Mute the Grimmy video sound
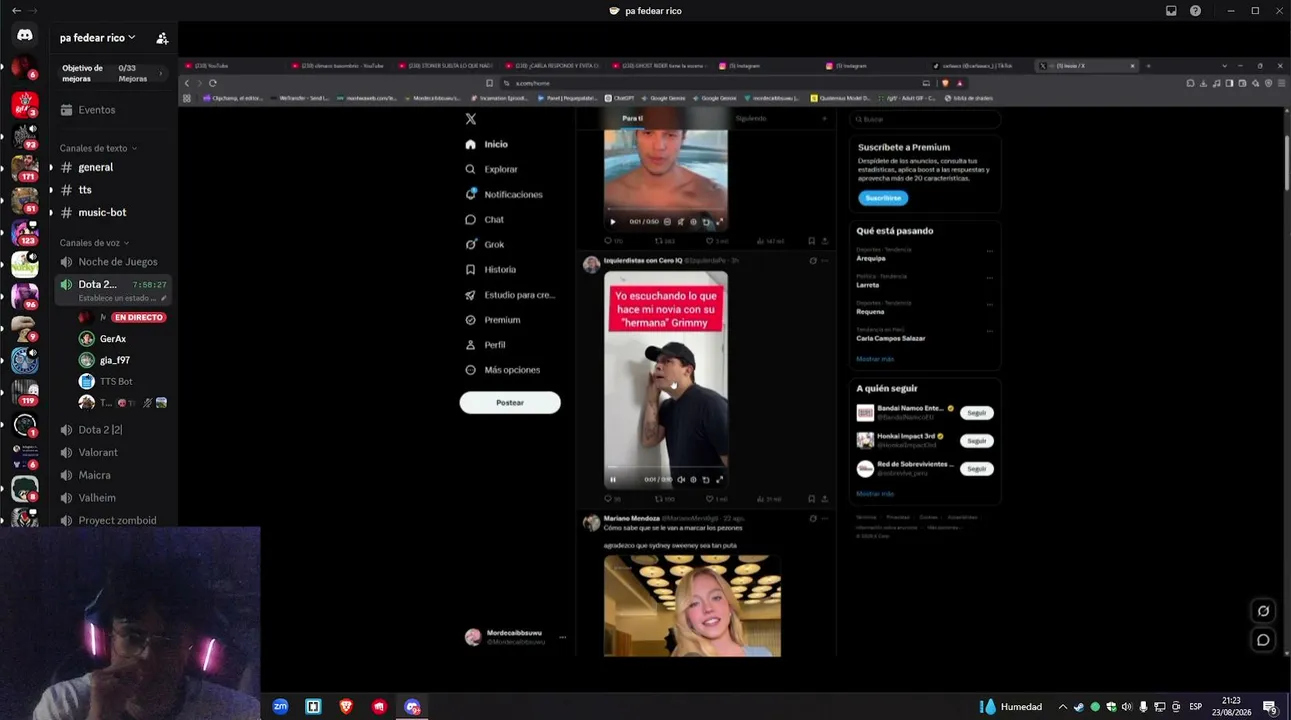Viewport: 1291px width, 720px height. pos(681,480)
